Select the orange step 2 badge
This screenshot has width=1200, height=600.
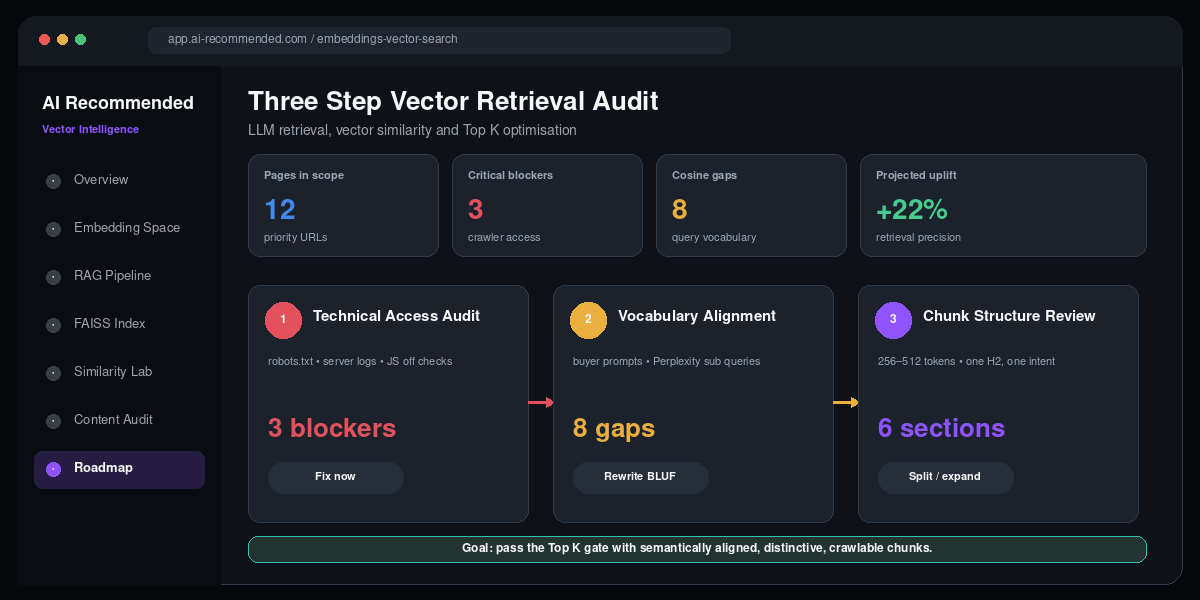click(x=588, y=320)
